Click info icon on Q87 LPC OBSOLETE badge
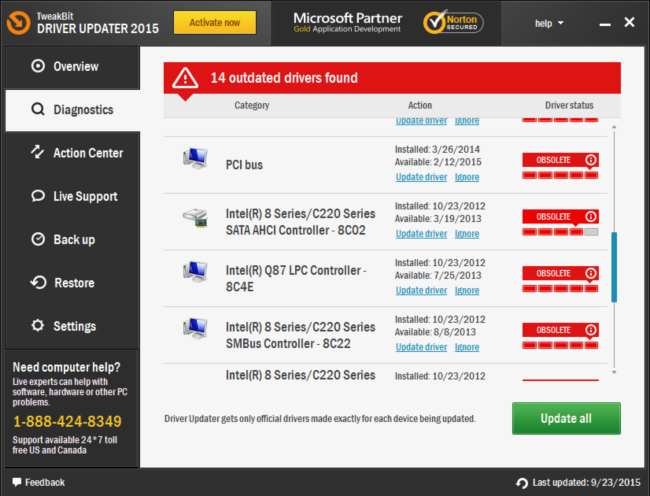 click(591, 273)
